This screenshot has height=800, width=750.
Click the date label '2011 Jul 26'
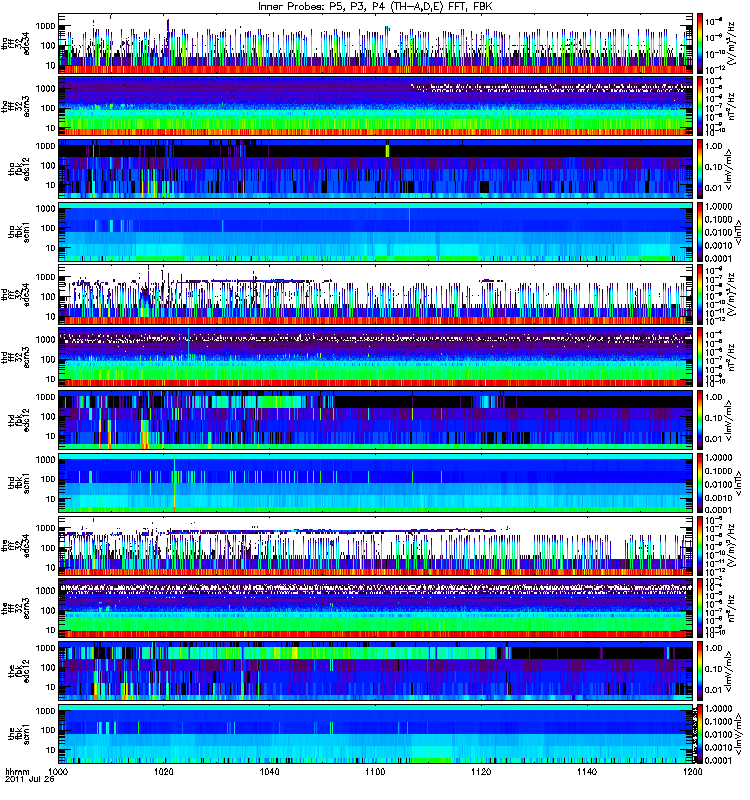pos(30,780)
